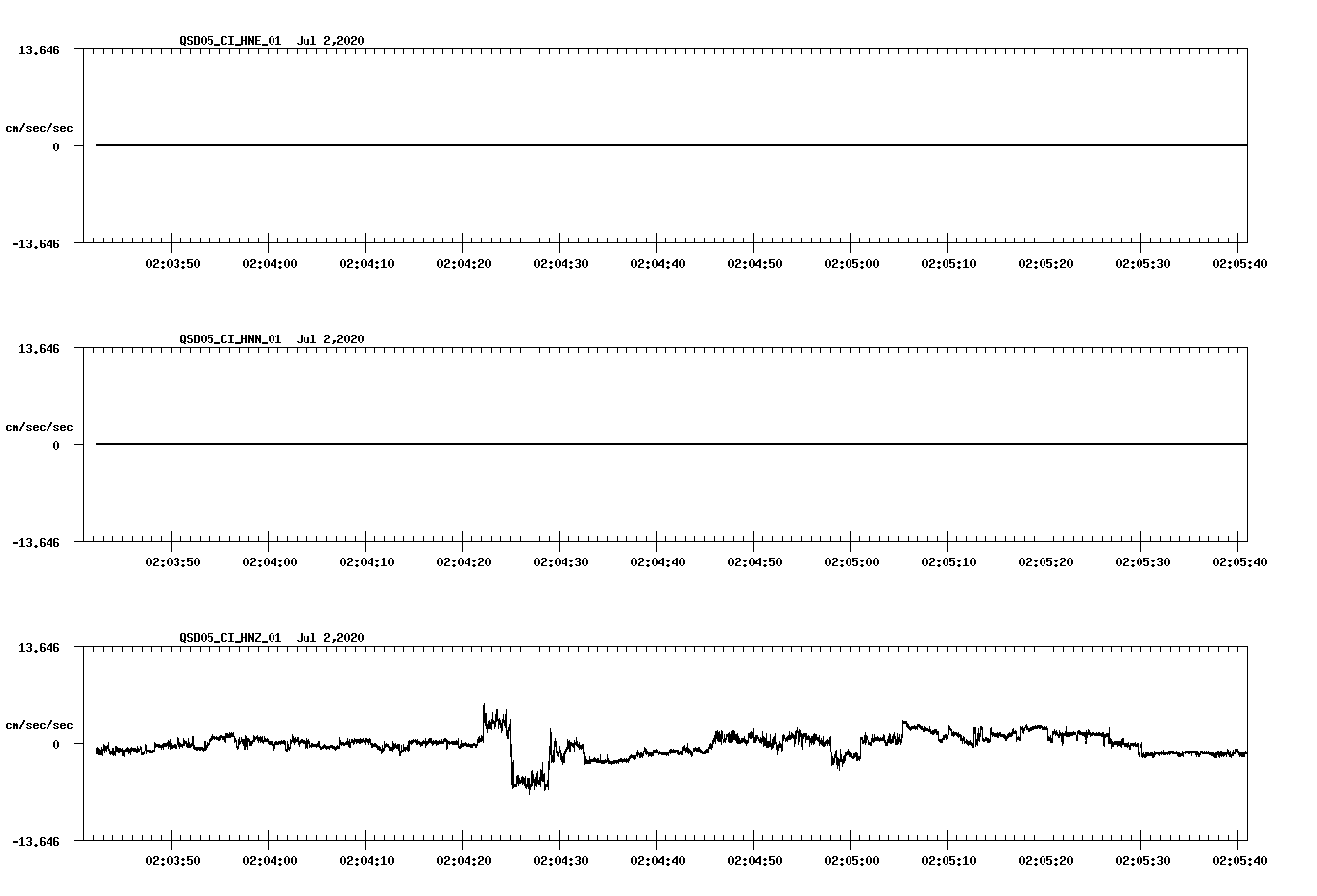Click the 02:05:10 label under HNZ plot
The image size is (1317, 896).
(948, 861)
